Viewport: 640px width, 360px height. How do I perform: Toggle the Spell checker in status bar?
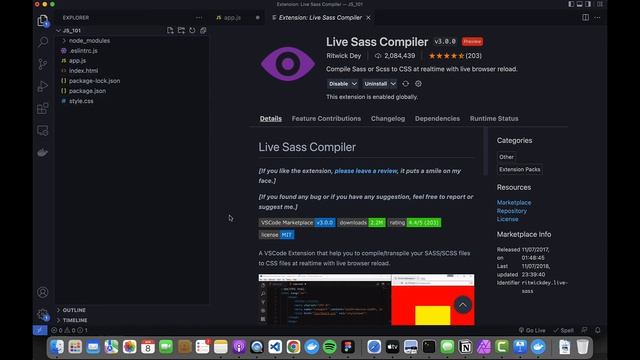point(563,330)
